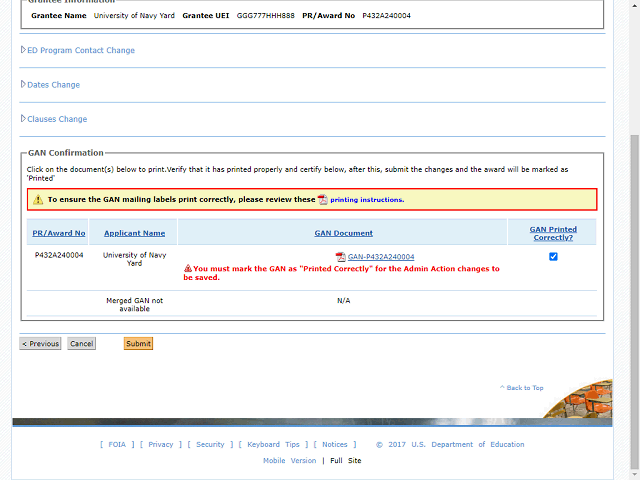640x480 pixels.
Task: Click the Back to Top caret icon
Action: click(x=502, y=387)
